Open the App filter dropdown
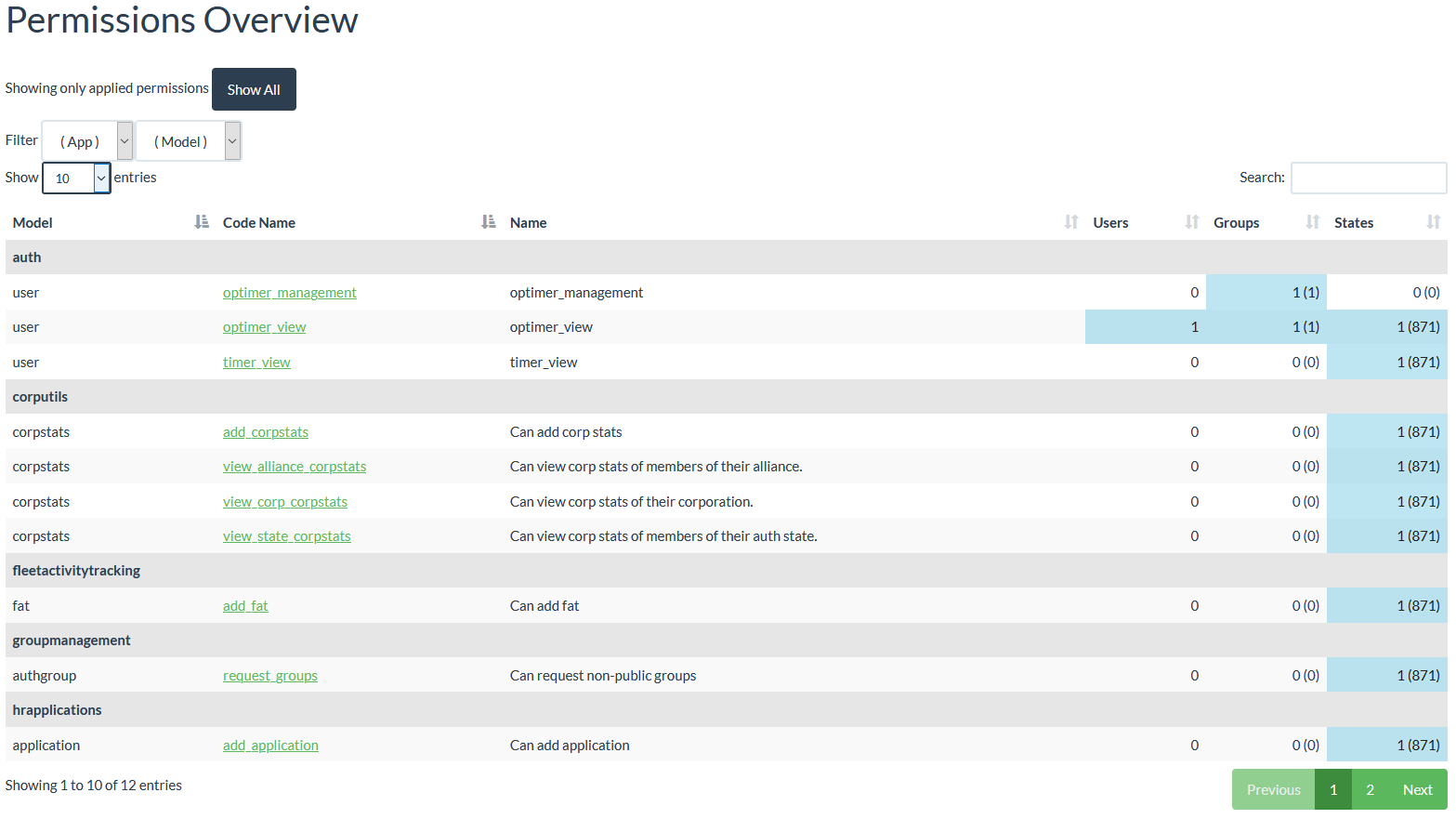 [88, 141]
